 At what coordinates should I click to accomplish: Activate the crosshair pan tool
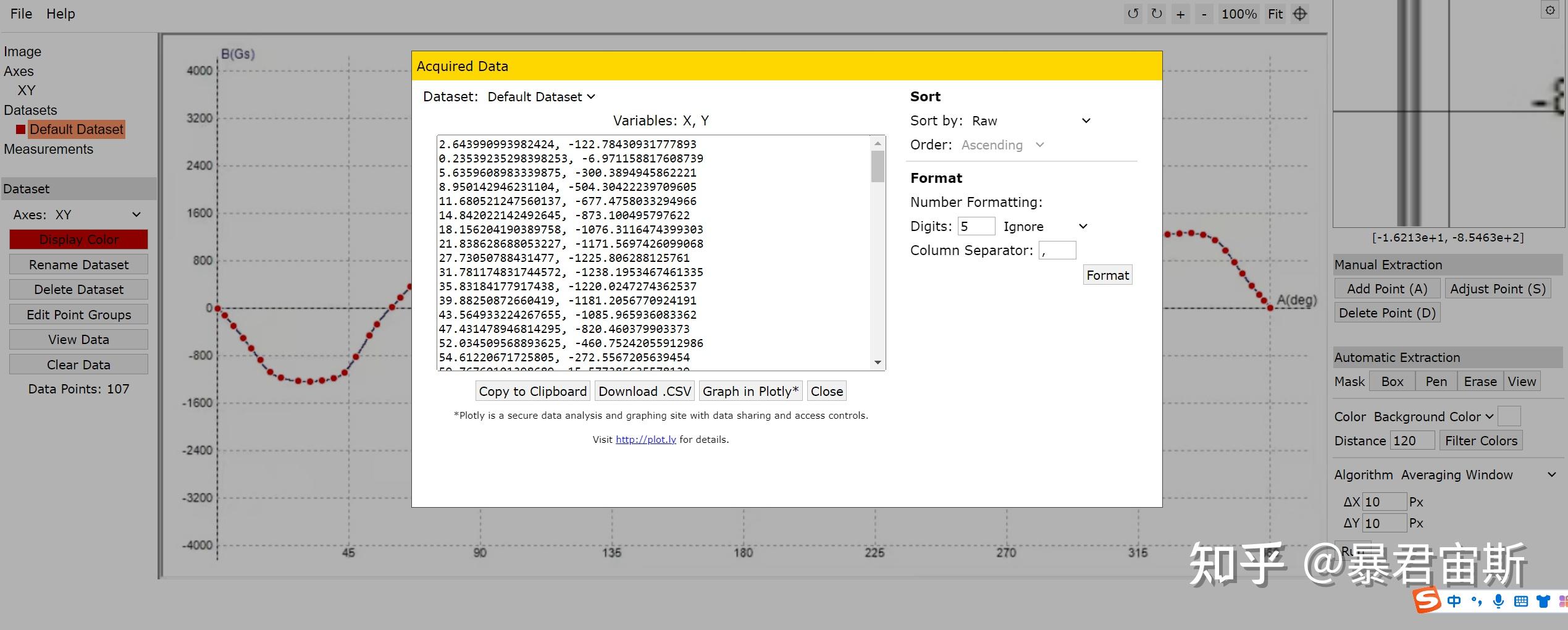1299,14
